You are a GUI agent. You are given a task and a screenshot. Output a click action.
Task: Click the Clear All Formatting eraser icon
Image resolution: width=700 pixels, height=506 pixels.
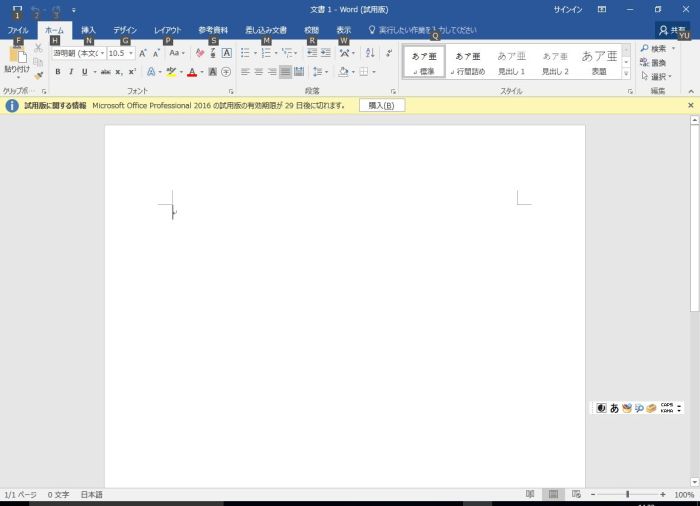(199, 53)
